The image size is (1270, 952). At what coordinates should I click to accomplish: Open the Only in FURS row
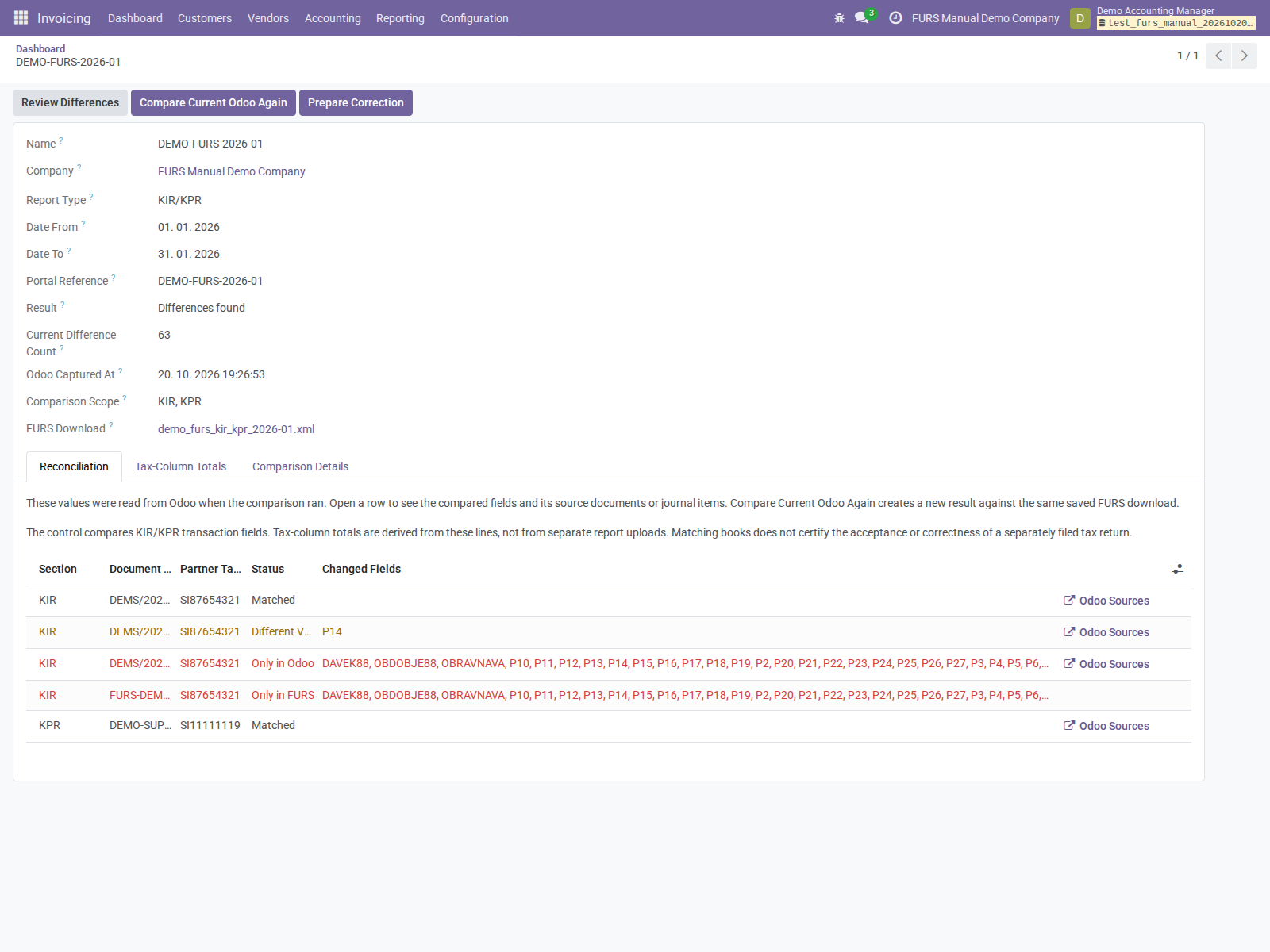click(x=609, y=695)
